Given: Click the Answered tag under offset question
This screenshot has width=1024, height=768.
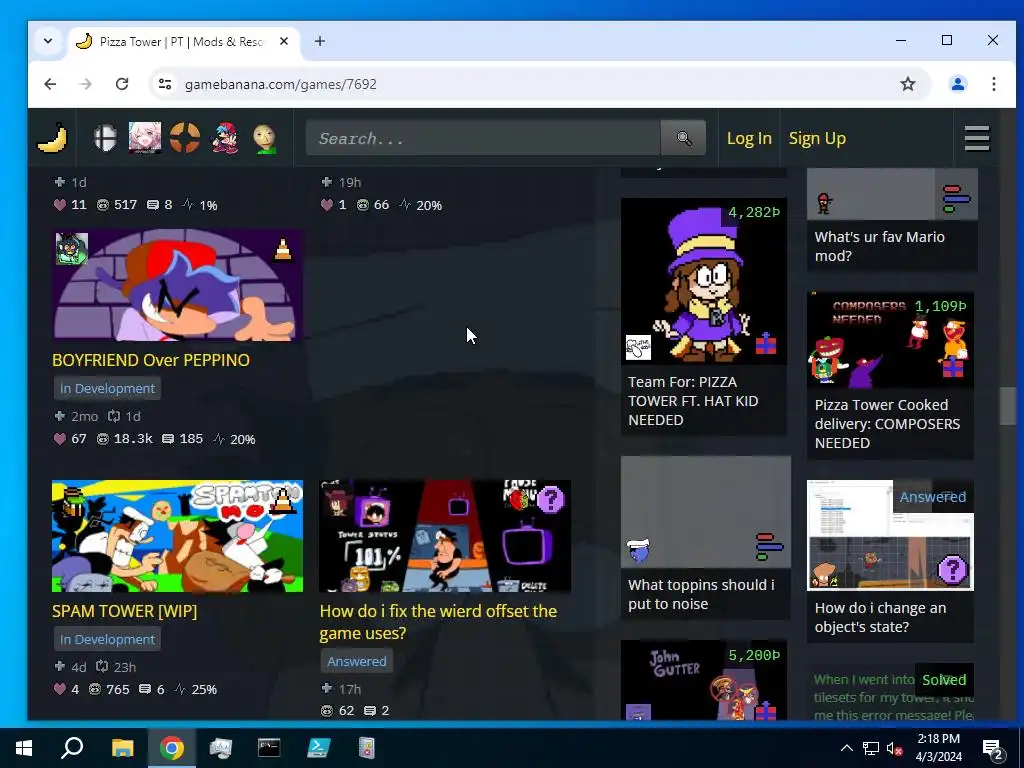Looking at the screenshot, I should pos(357,661).
